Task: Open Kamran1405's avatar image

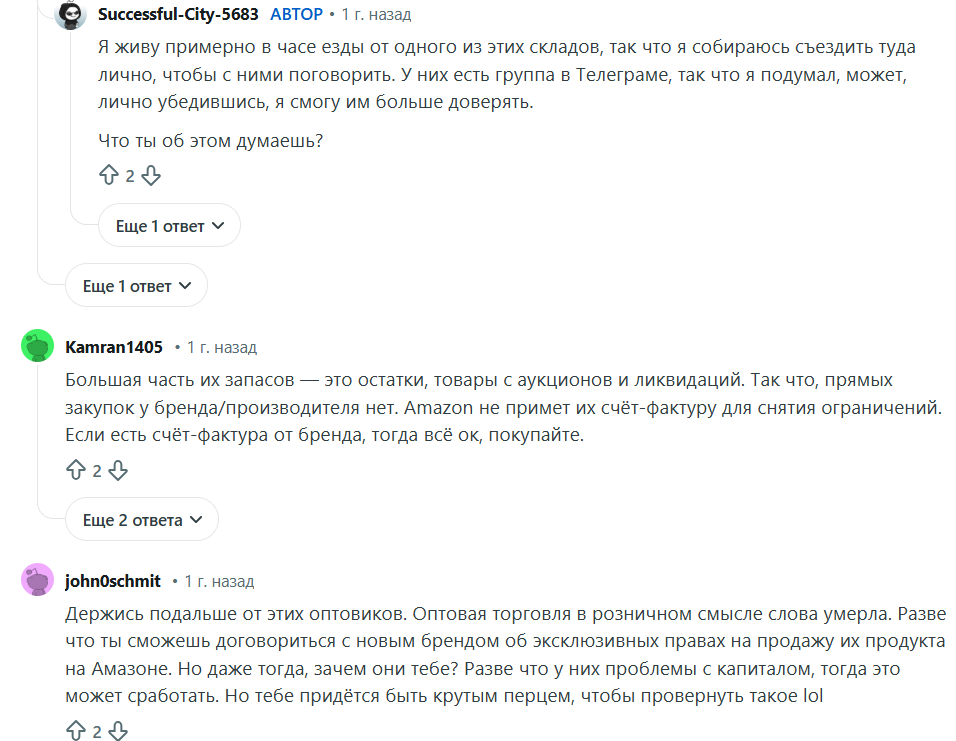Action: point(35,345)
